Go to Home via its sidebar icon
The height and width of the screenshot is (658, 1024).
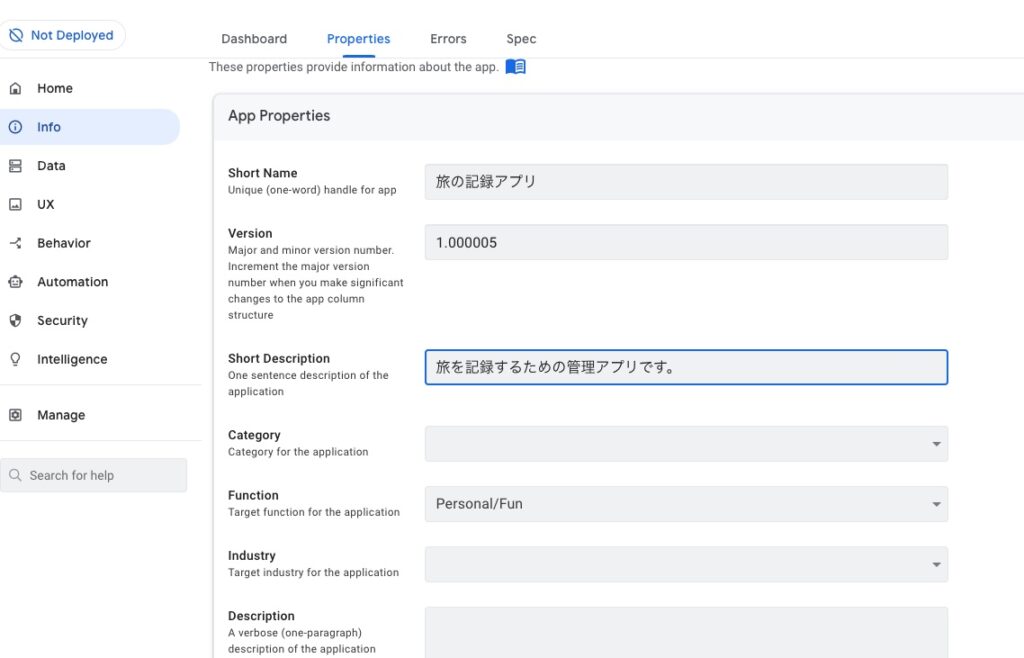pos(16,88)
